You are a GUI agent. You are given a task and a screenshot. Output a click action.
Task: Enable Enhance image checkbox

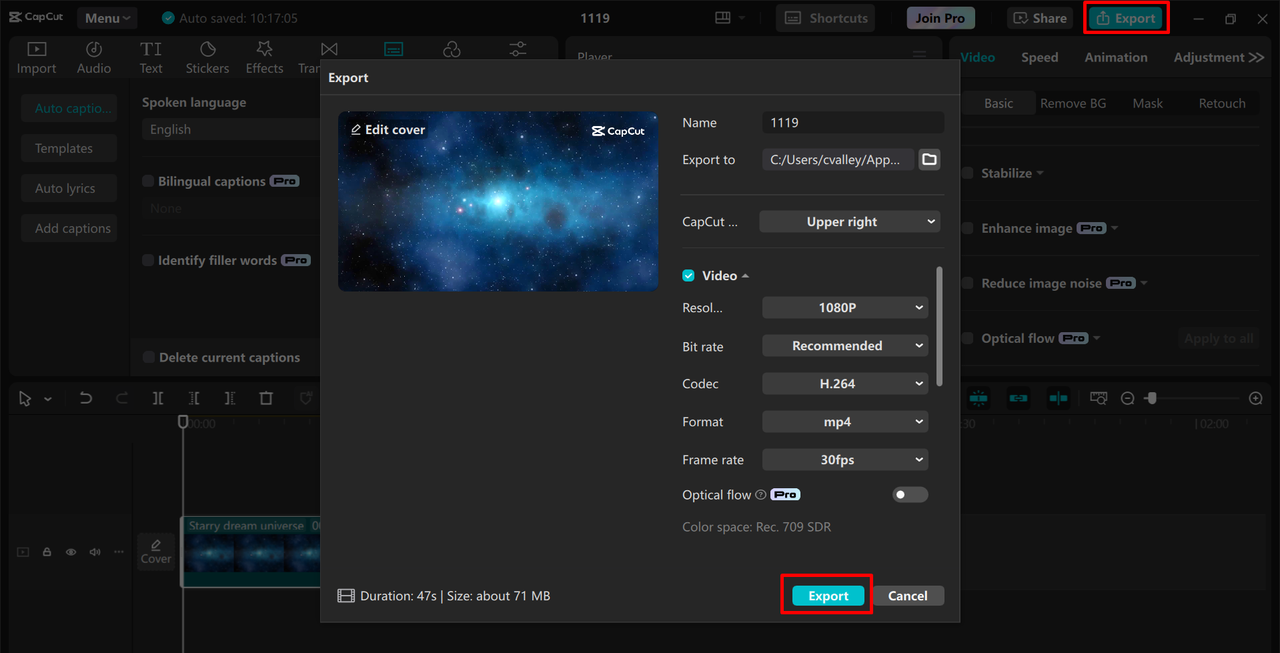point(967,229)
